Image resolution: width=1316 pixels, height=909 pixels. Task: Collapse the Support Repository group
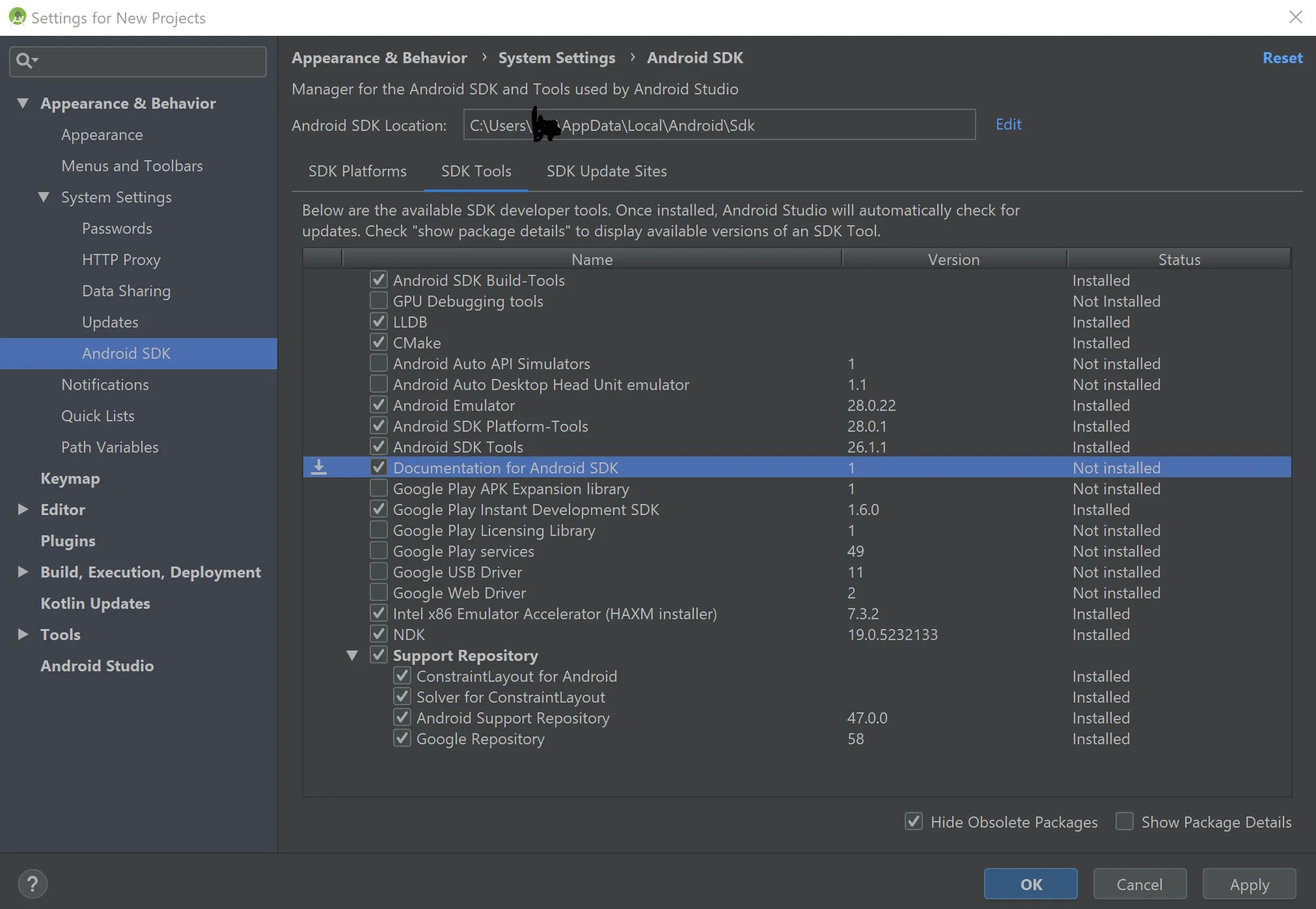tap(352, 655)
